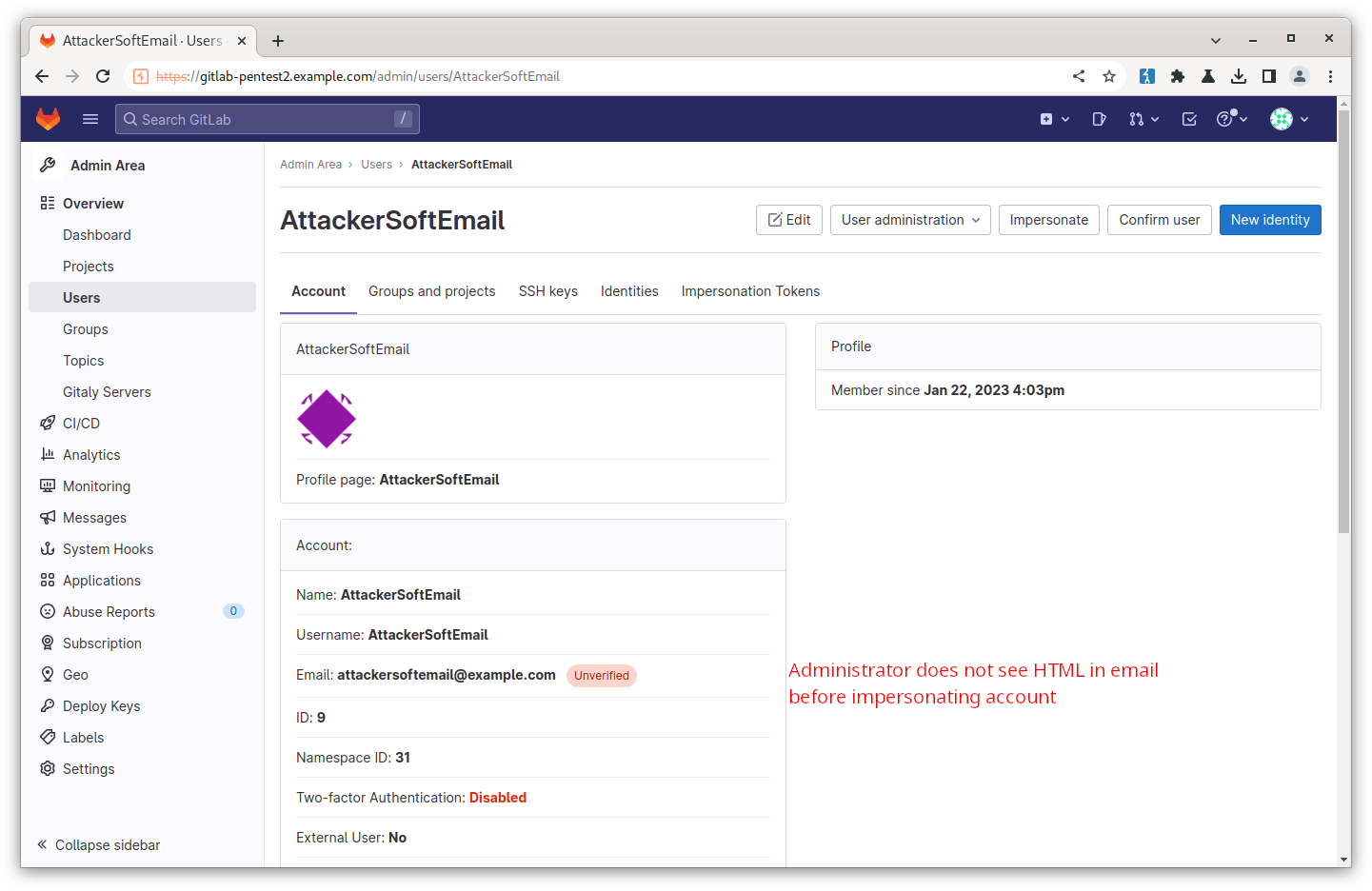Viewport: 1372px width, 891px height.
Task: Click the Confirm user button
Action: pyautogui.click(x=1159, y=220)
